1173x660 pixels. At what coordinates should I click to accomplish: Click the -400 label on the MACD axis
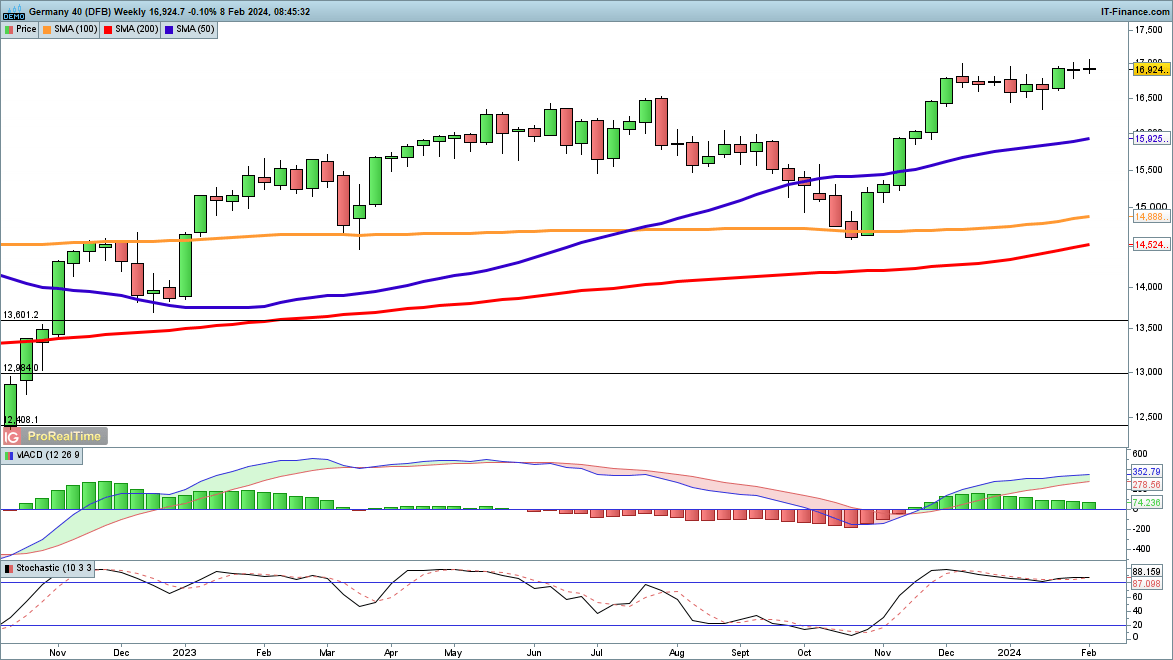pyautogui.click(x=1140, y=549)
